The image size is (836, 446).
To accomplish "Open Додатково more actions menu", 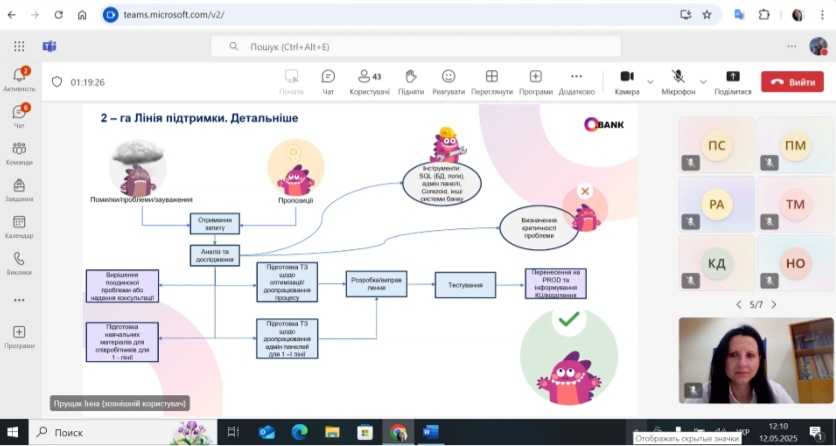I will [576, 81].
